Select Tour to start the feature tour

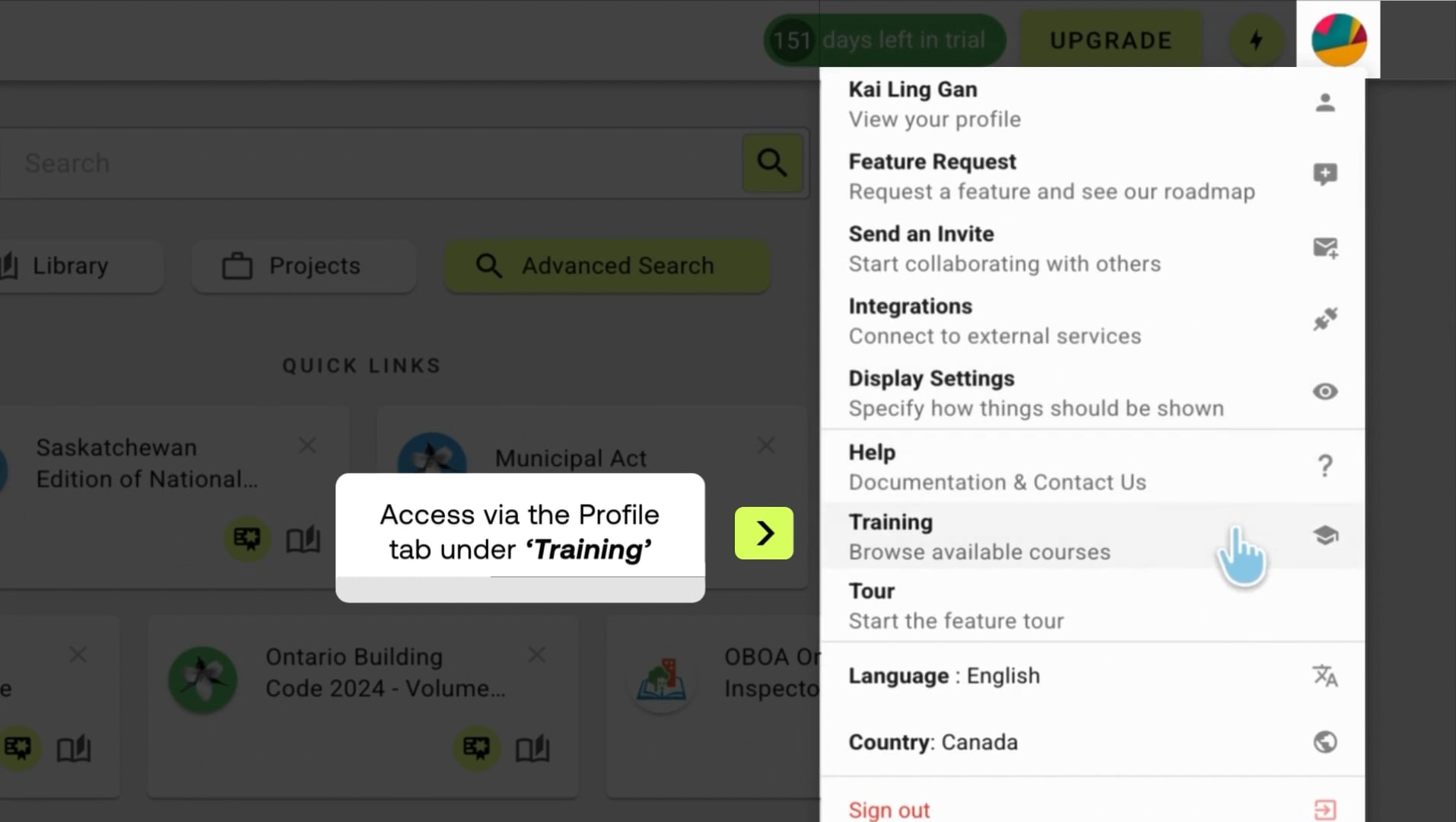click(1092, 606)
